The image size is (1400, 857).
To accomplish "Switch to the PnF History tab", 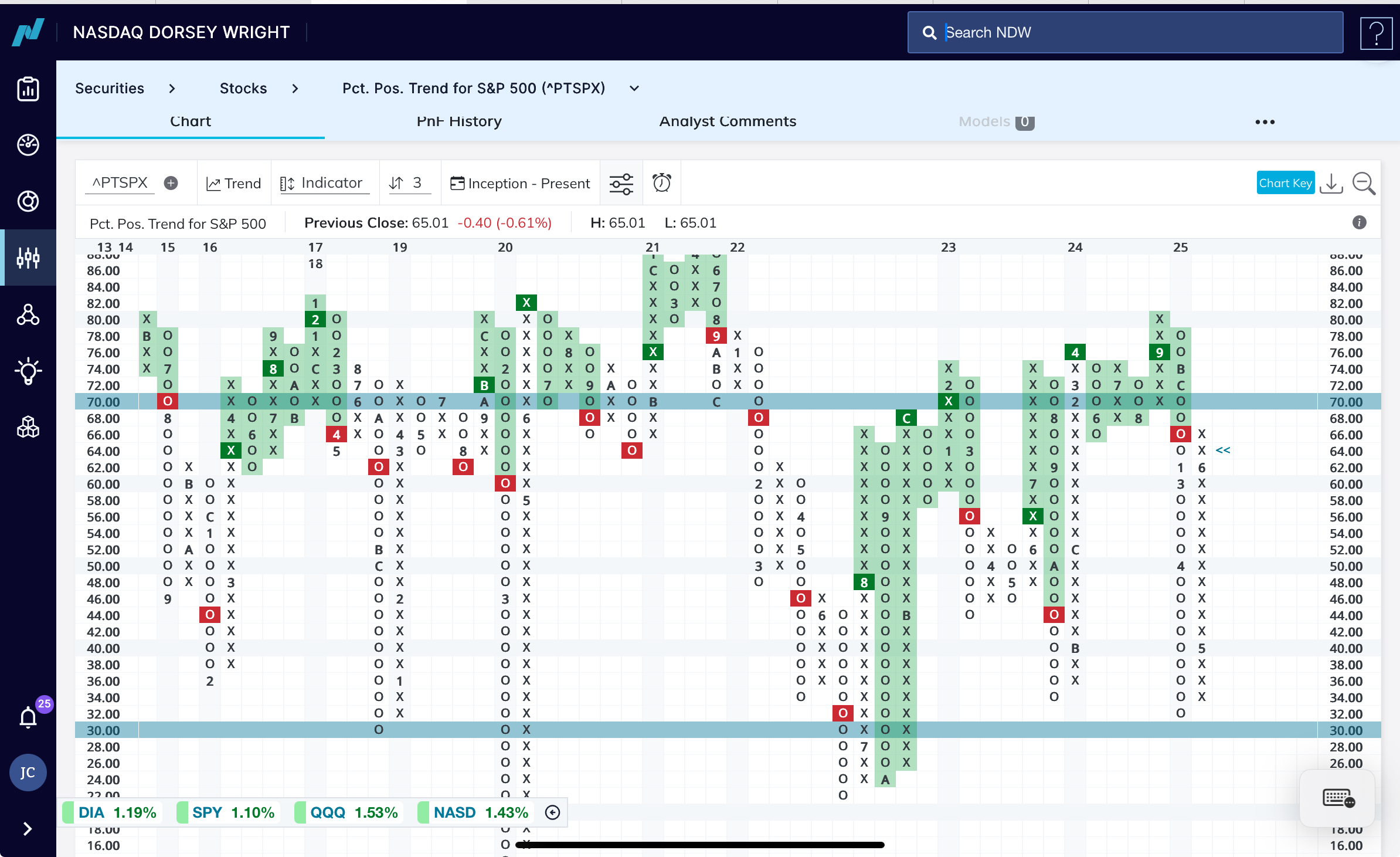I will [459, 121].
